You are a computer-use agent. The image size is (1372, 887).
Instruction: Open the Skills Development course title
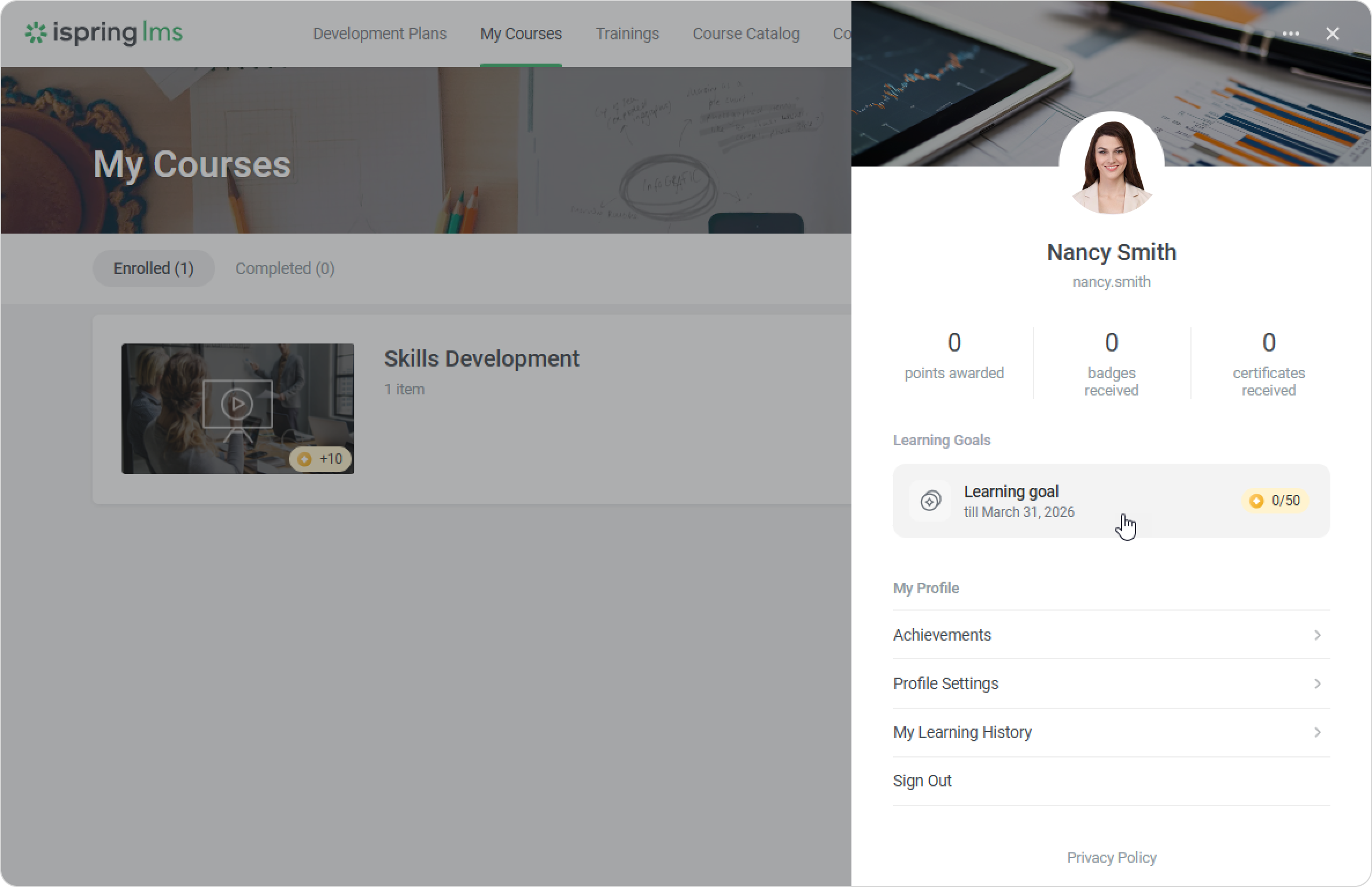click(481, 359)
